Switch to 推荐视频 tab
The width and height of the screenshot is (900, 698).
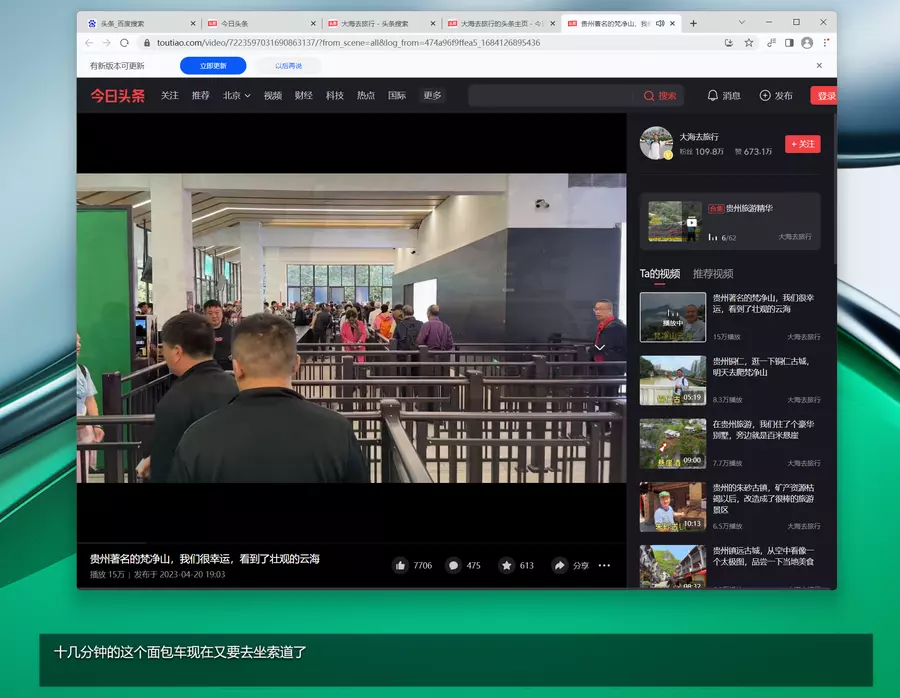tap(713, 274)
